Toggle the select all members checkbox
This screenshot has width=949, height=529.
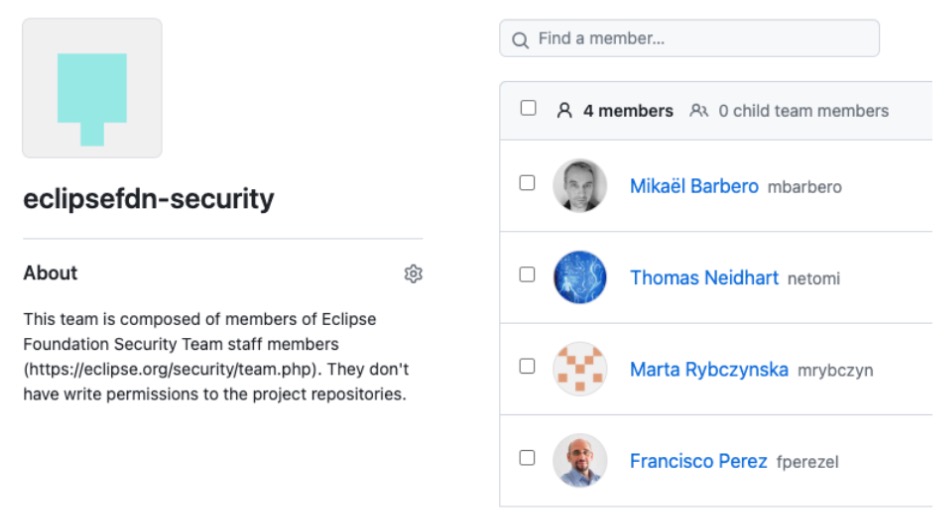528,109
